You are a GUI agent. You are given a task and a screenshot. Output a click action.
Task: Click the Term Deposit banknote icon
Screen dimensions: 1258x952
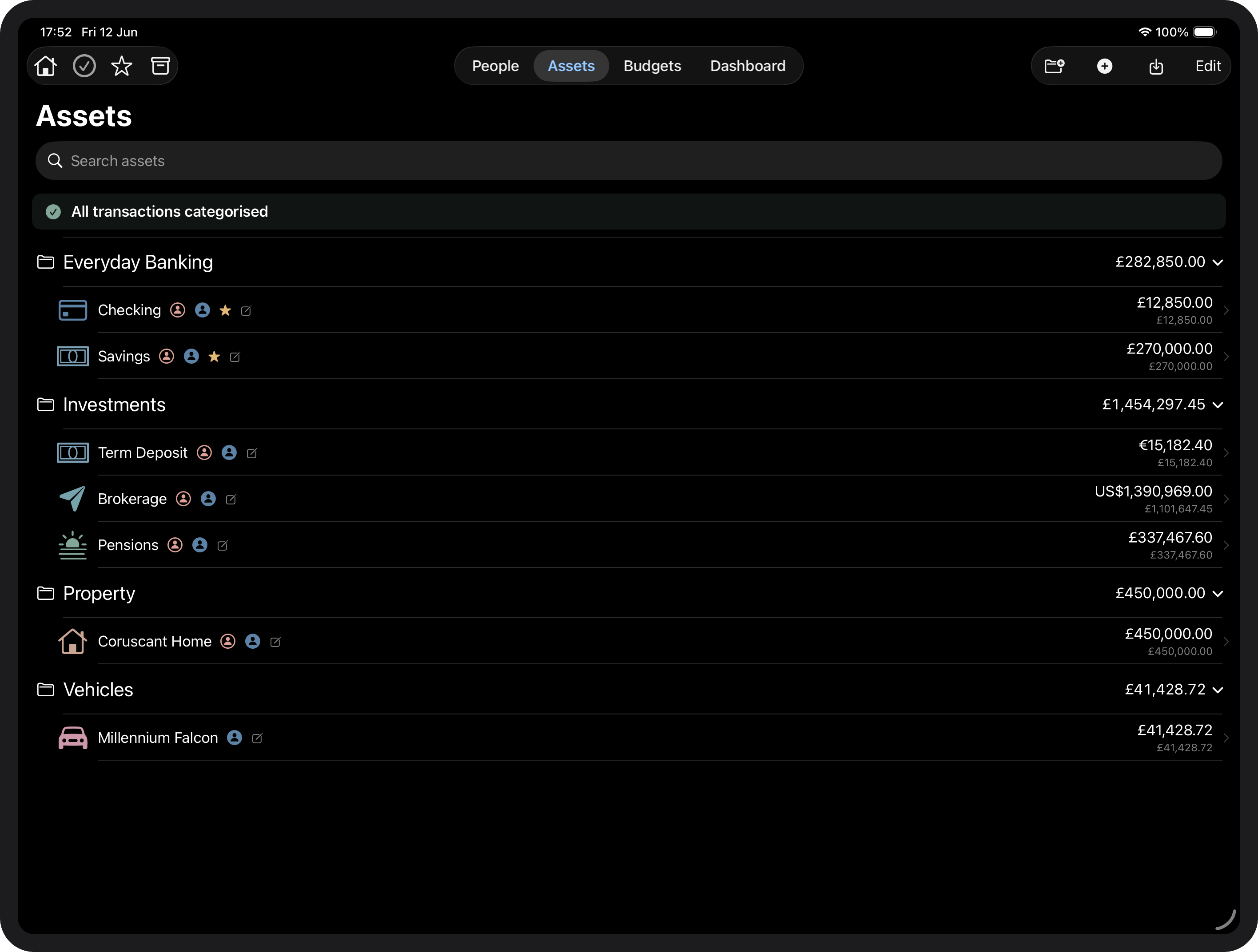[73, 453]
